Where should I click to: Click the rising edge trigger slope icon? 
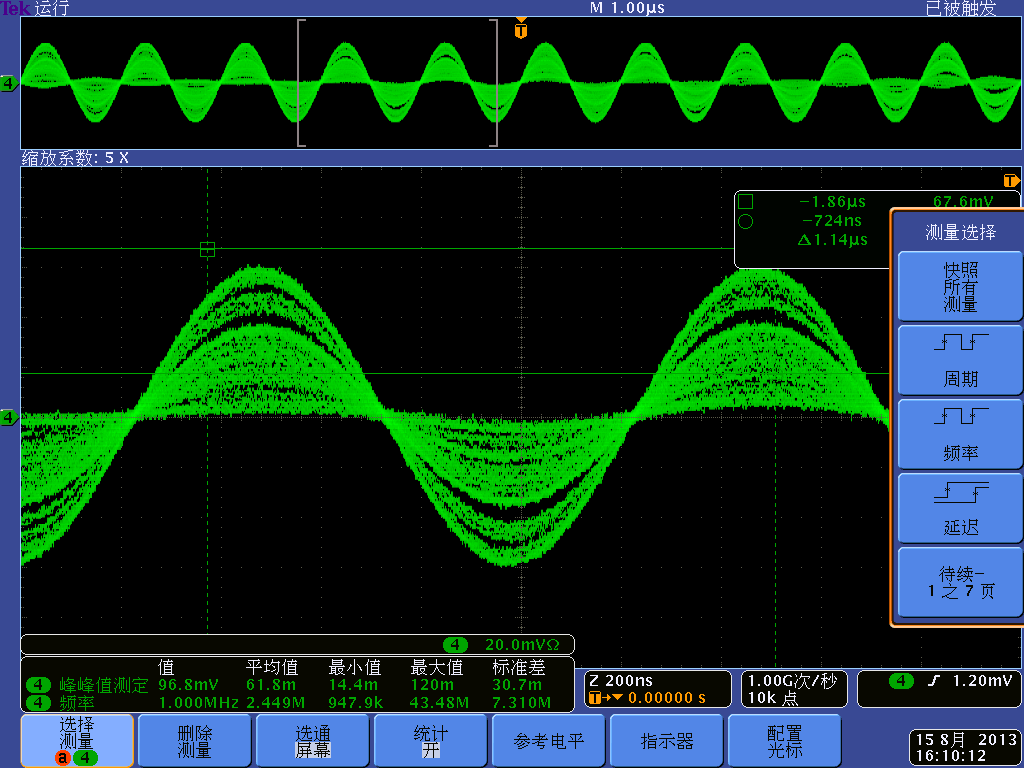point(934,681)
